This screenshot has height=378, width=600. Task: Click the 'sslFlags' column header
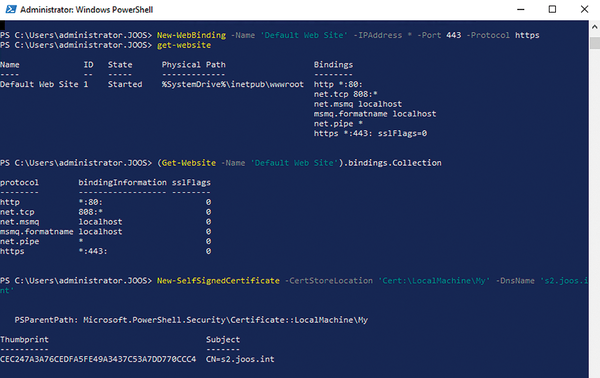(x=191, y=182)
